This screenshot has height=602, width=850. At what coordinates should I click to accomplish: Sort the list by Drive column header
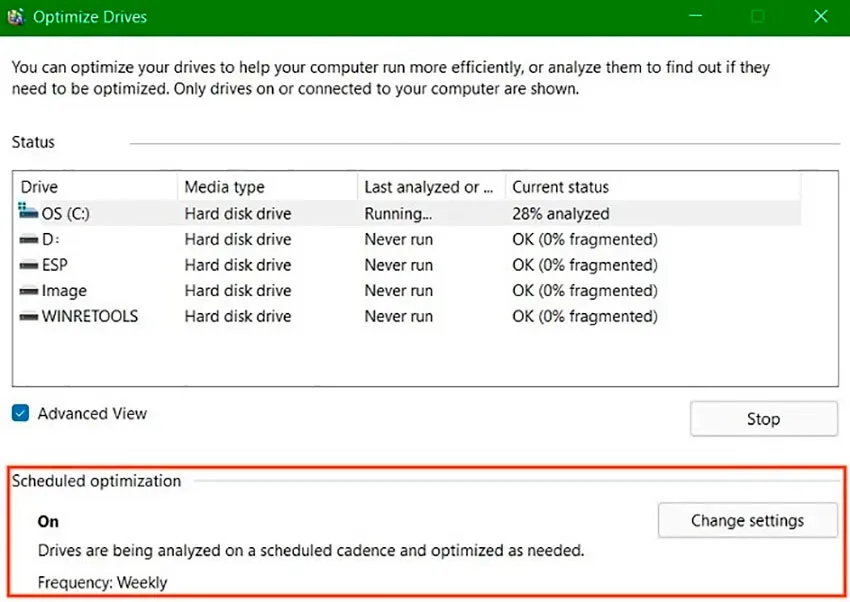click(96, 187)
